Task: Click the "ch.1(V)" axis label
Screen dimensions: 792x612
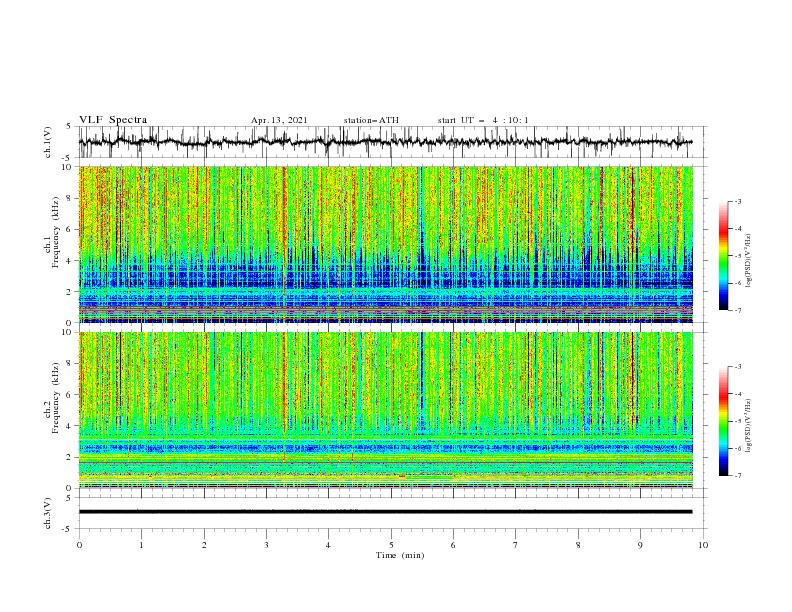Action: 48,142
